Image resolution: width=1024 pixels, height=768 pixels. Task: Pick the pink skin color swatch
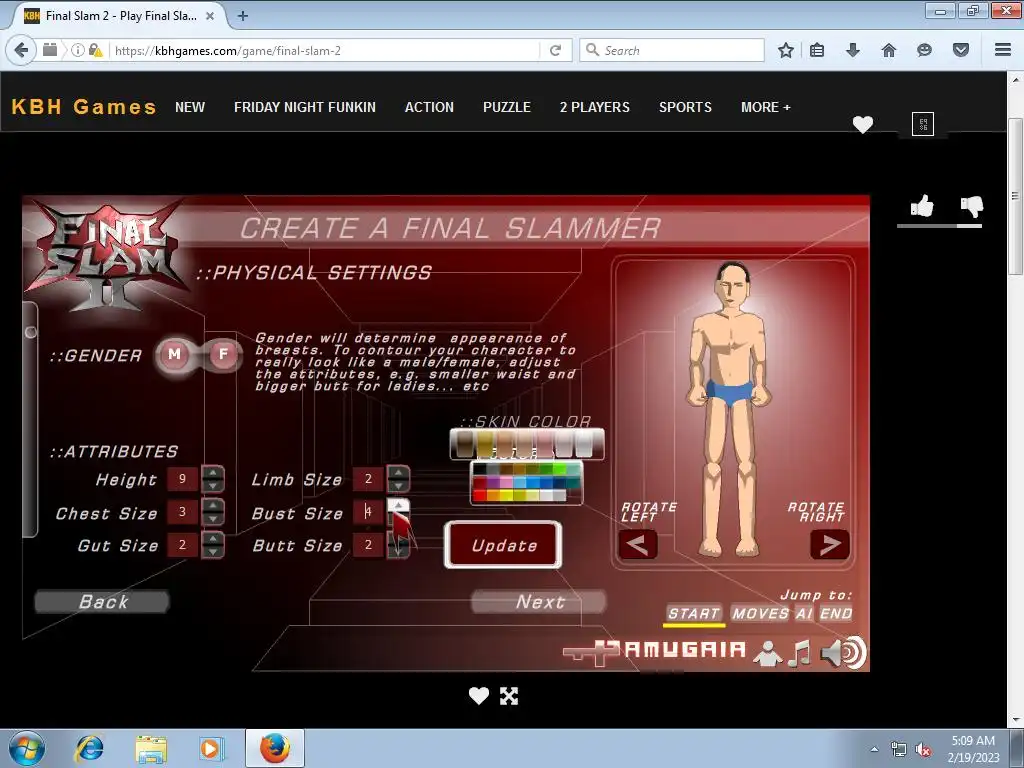pos(545,444)
